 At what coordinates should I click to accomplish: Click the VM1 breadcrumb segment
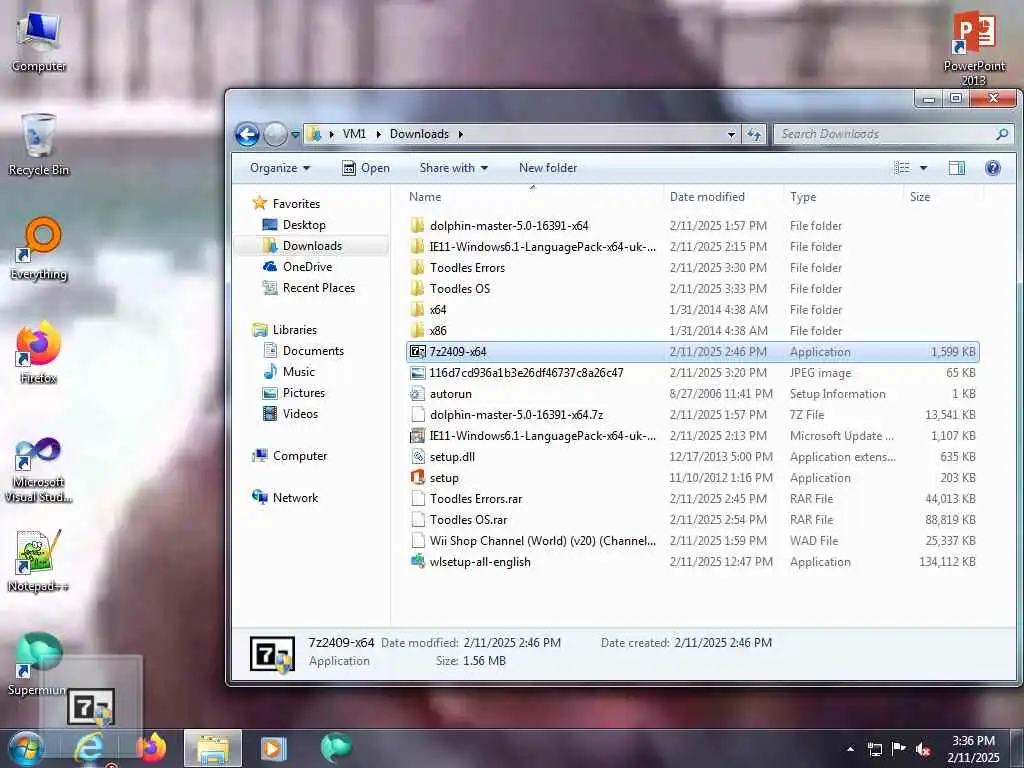(354, 134)
